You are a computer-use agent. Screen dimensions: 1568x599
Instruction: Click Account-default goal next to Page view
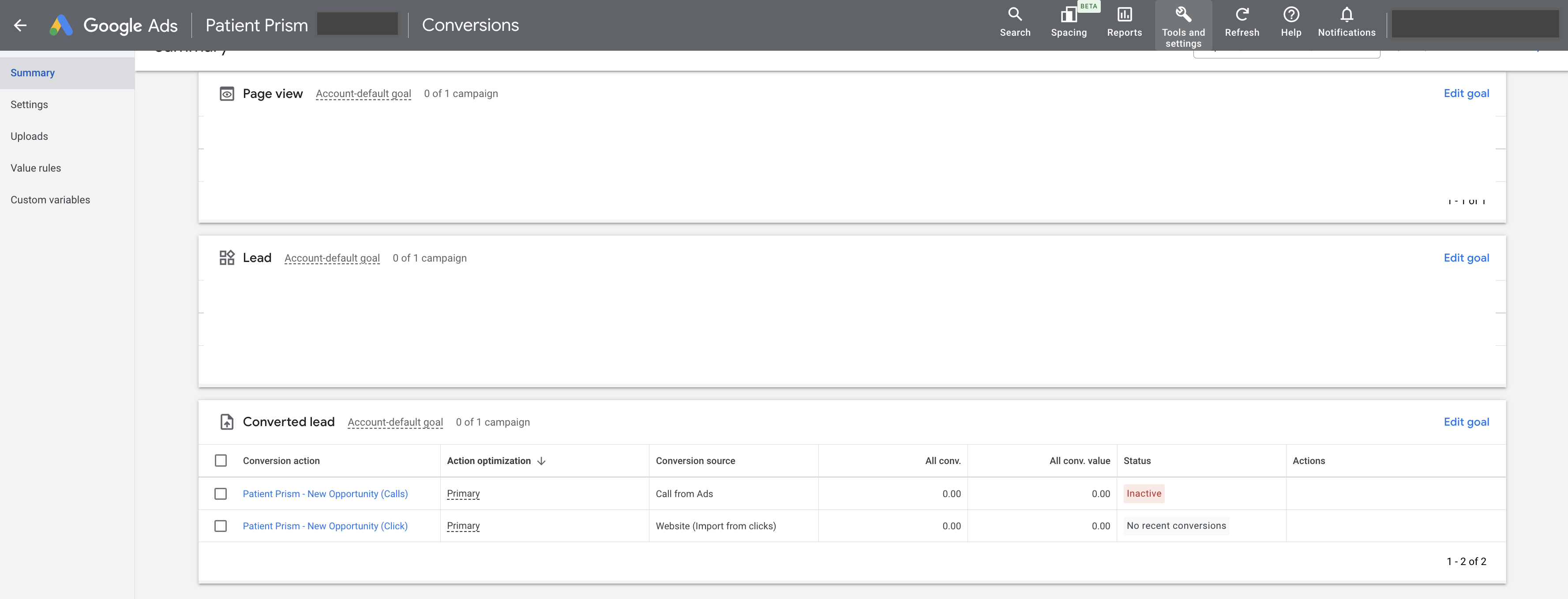click(363, 94)
